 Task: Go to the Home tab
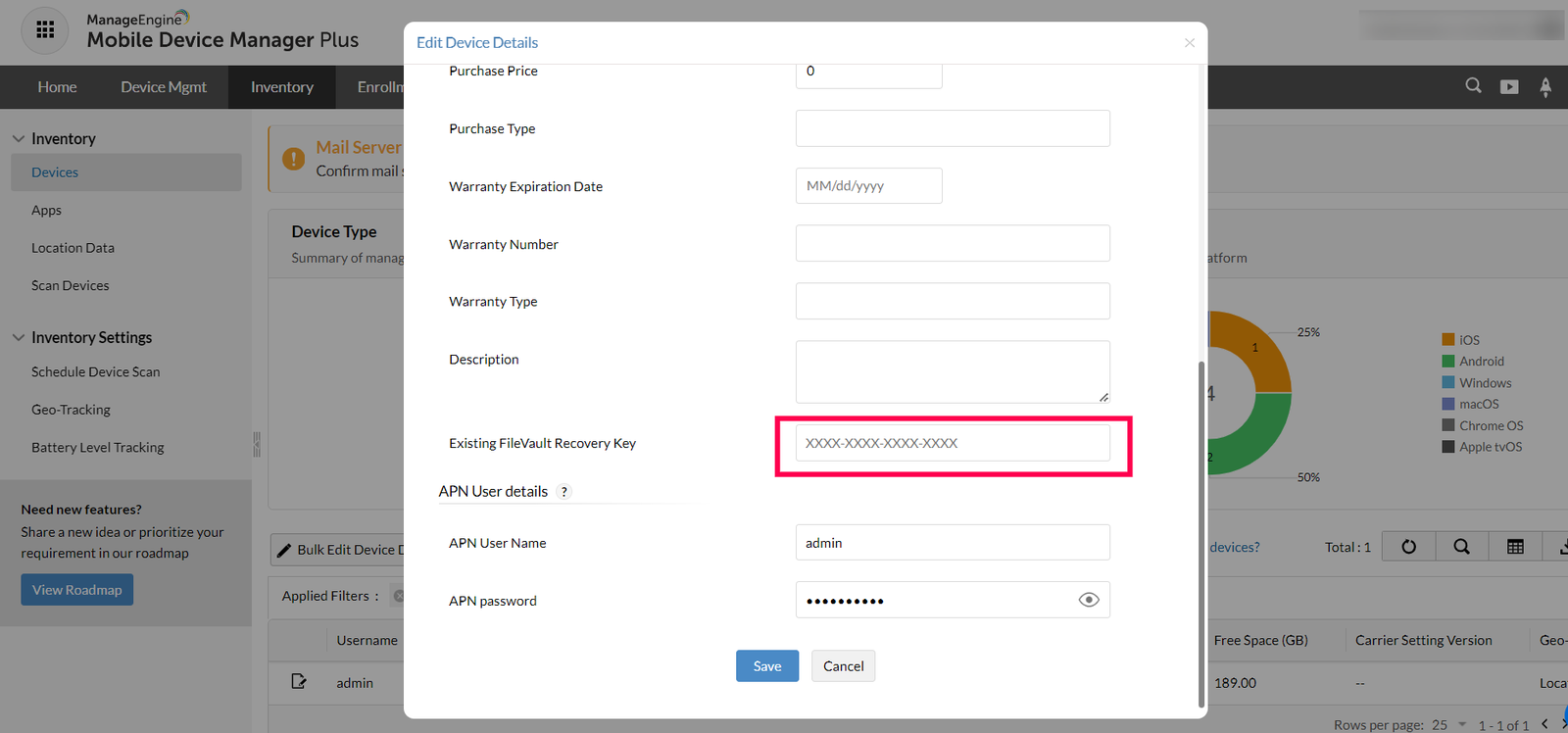pyautogui.click(x=57, y=87)
